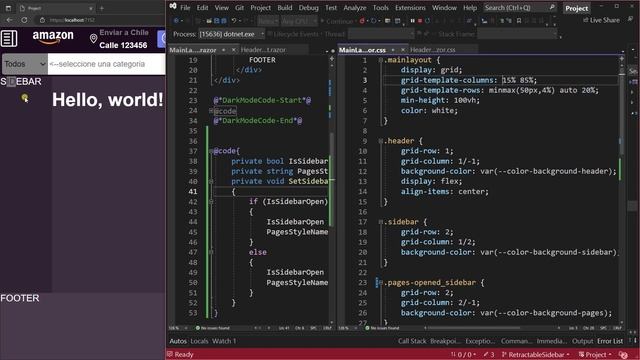Collapse the @code block at line 37

(211, 151)
